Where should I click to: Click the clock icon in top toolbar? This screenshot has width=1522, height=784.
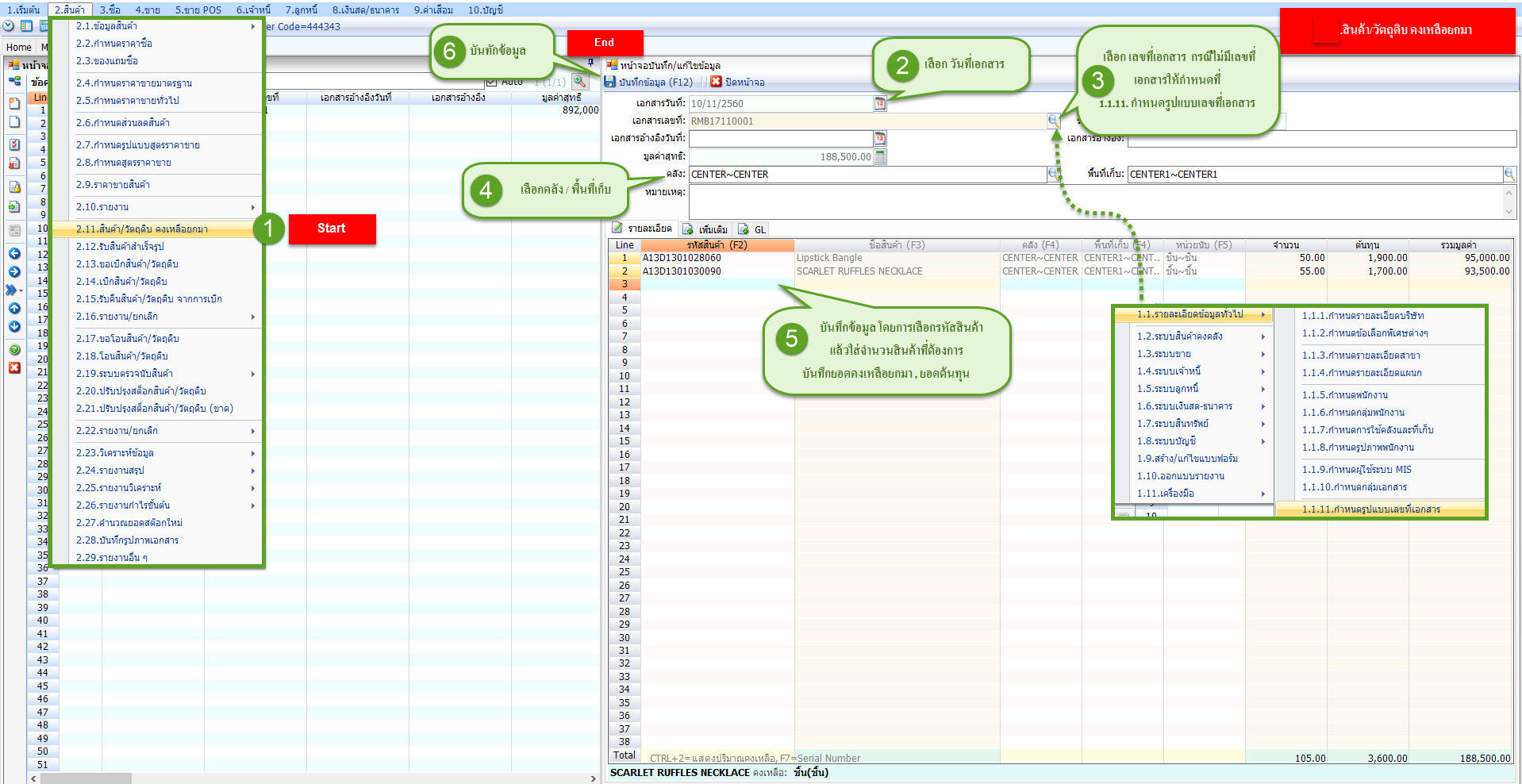click(x=9, y=26)
